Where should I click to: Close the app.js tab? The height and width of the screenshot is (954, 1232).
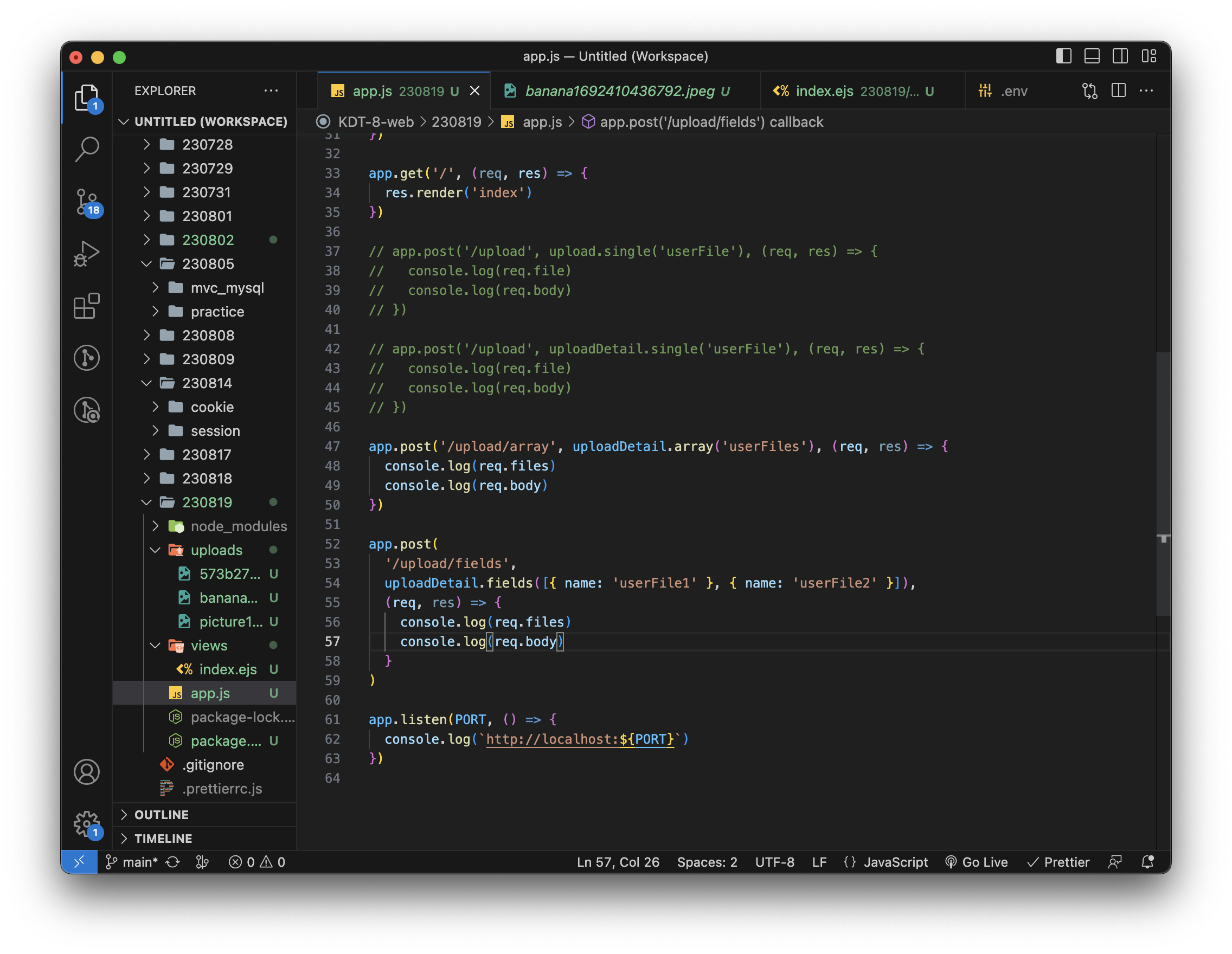tap(475, 91)
